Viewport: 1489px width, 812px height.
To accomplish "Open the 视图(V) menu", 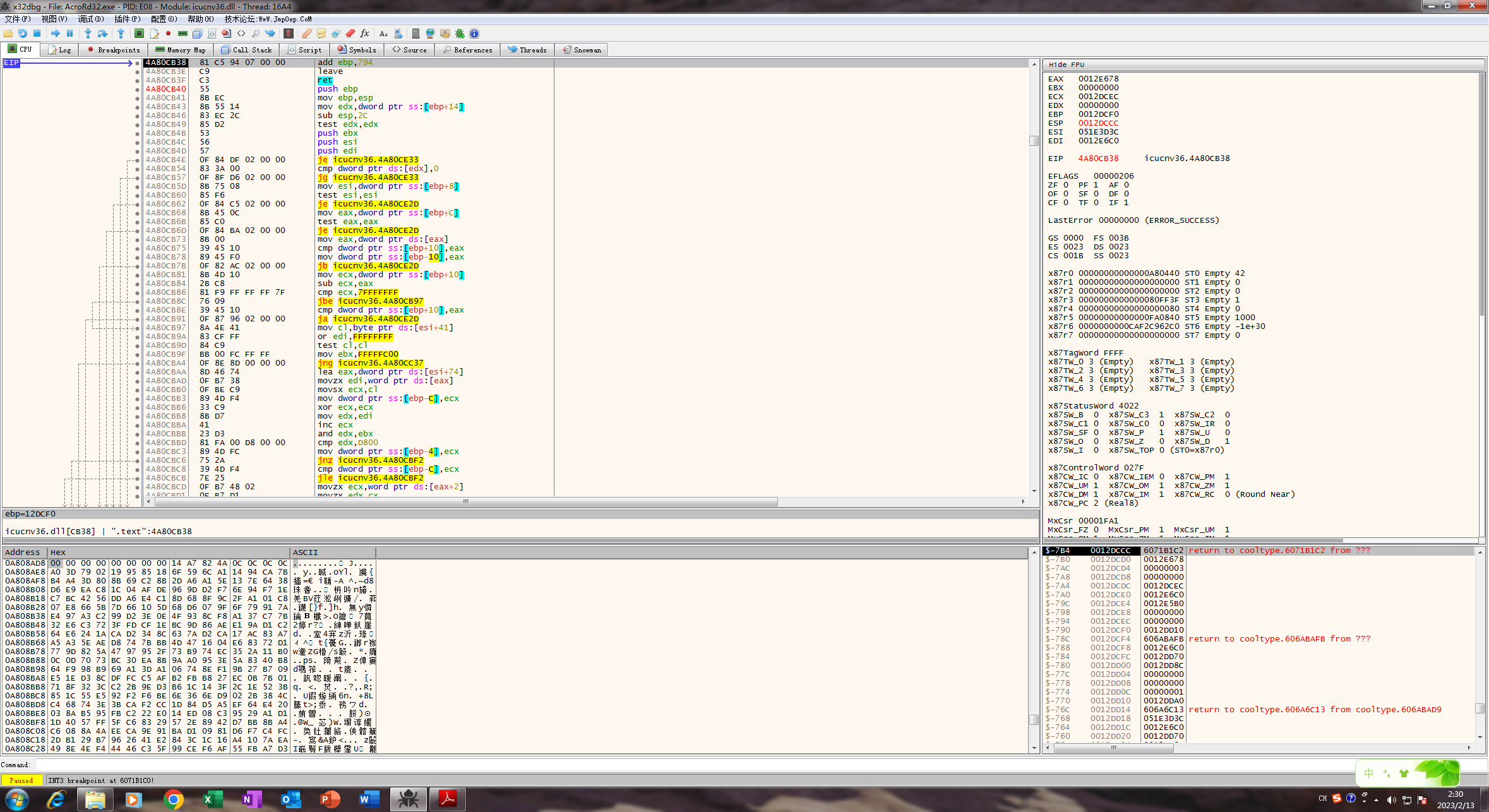I will [54, 19].
